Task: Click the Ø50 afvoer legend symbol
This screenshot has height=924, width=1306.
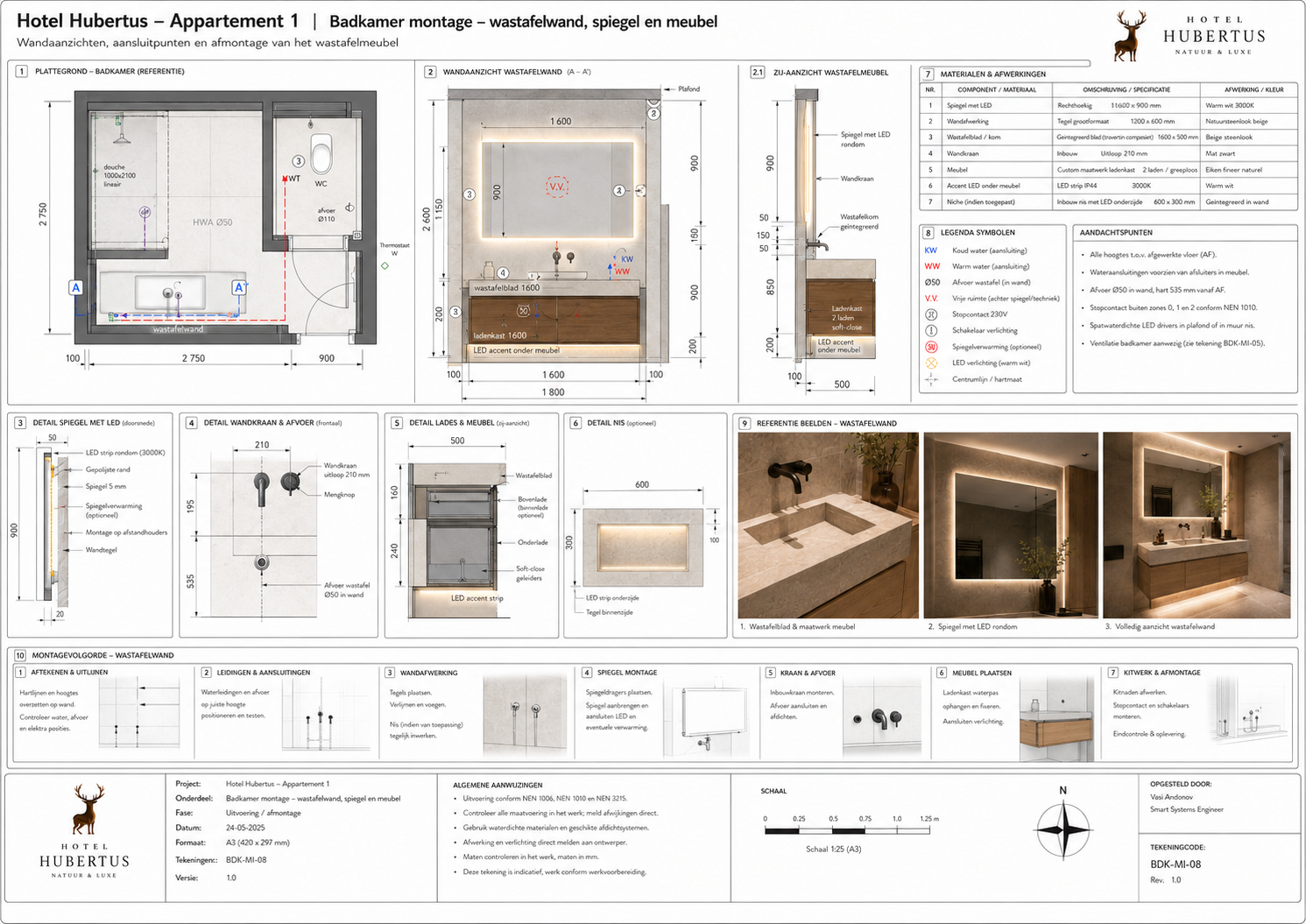Action: (x=932, y=282)
